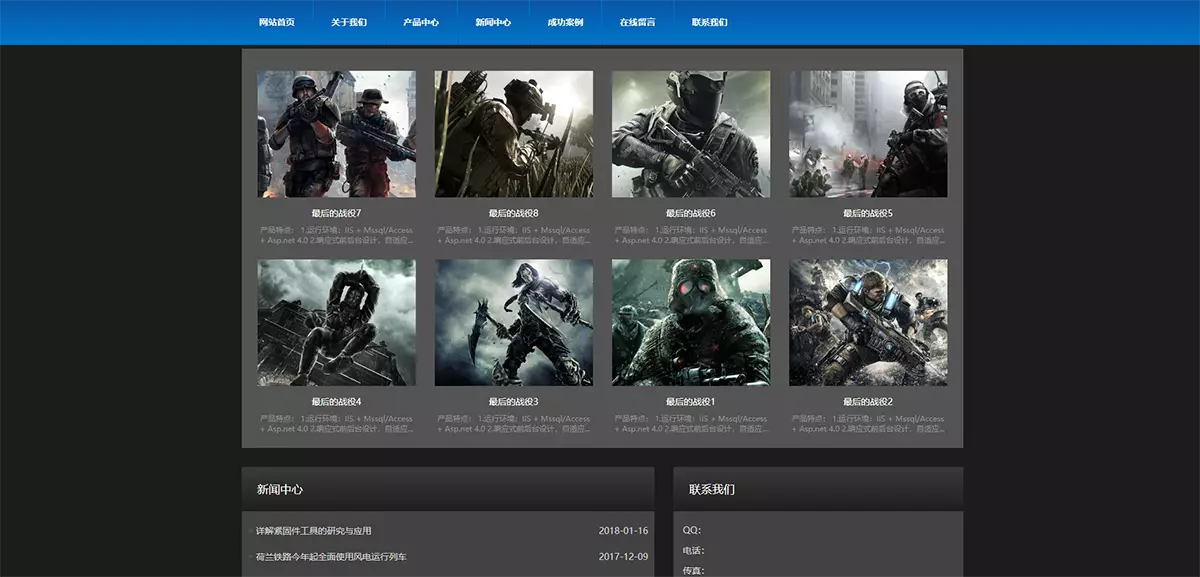Open the news article 荷兰铁路今年起全面使用风电运行列车
The image size is (1200, 577).
[x=332, y=557]
